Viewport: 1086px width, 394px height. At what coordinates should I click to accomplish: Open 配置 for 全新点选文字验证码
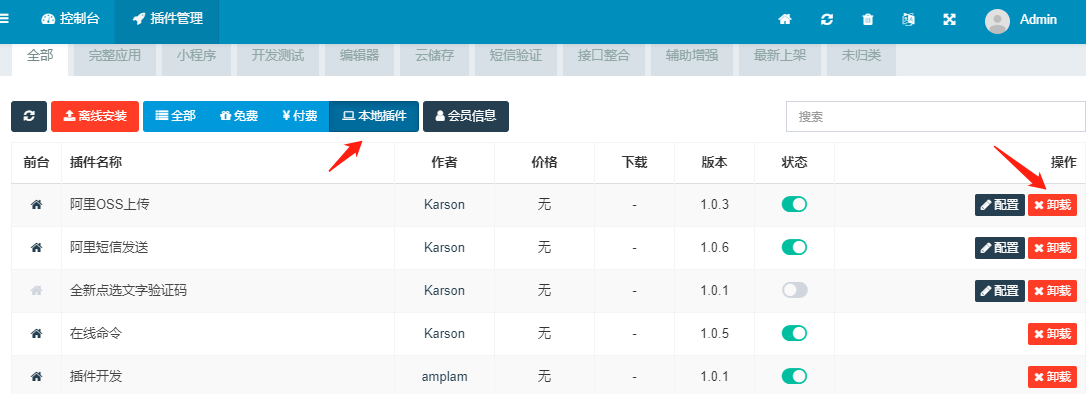pos(999,291)
